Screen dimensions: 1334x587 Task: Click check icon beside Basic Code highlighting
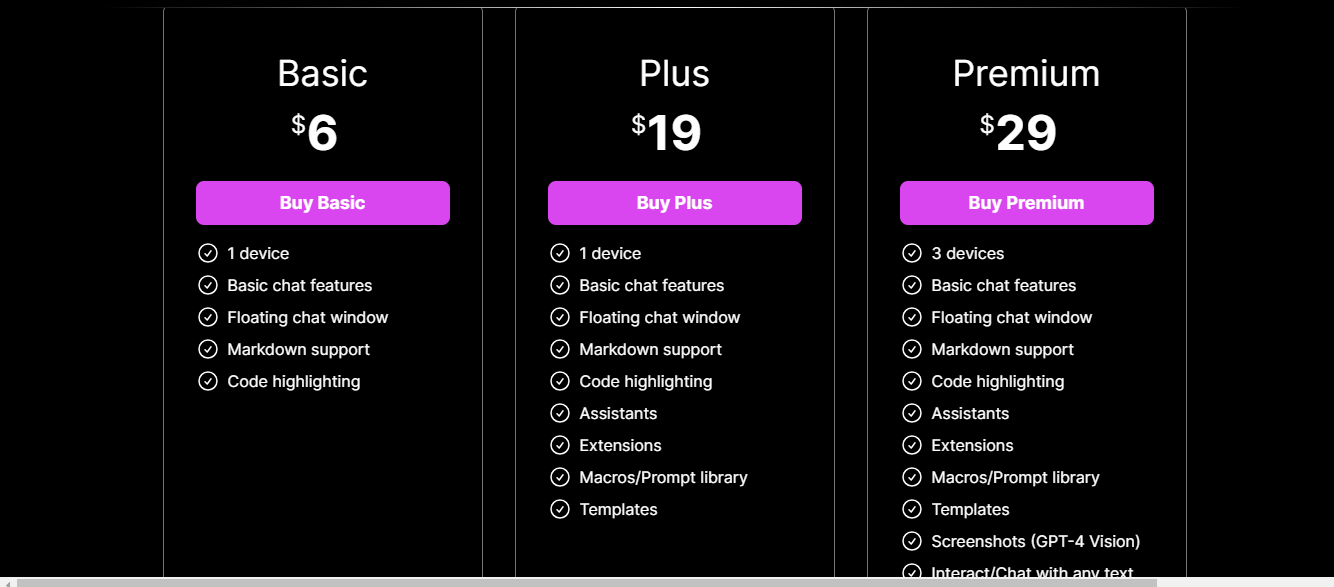pyautogui.click(x=208, y=381)
